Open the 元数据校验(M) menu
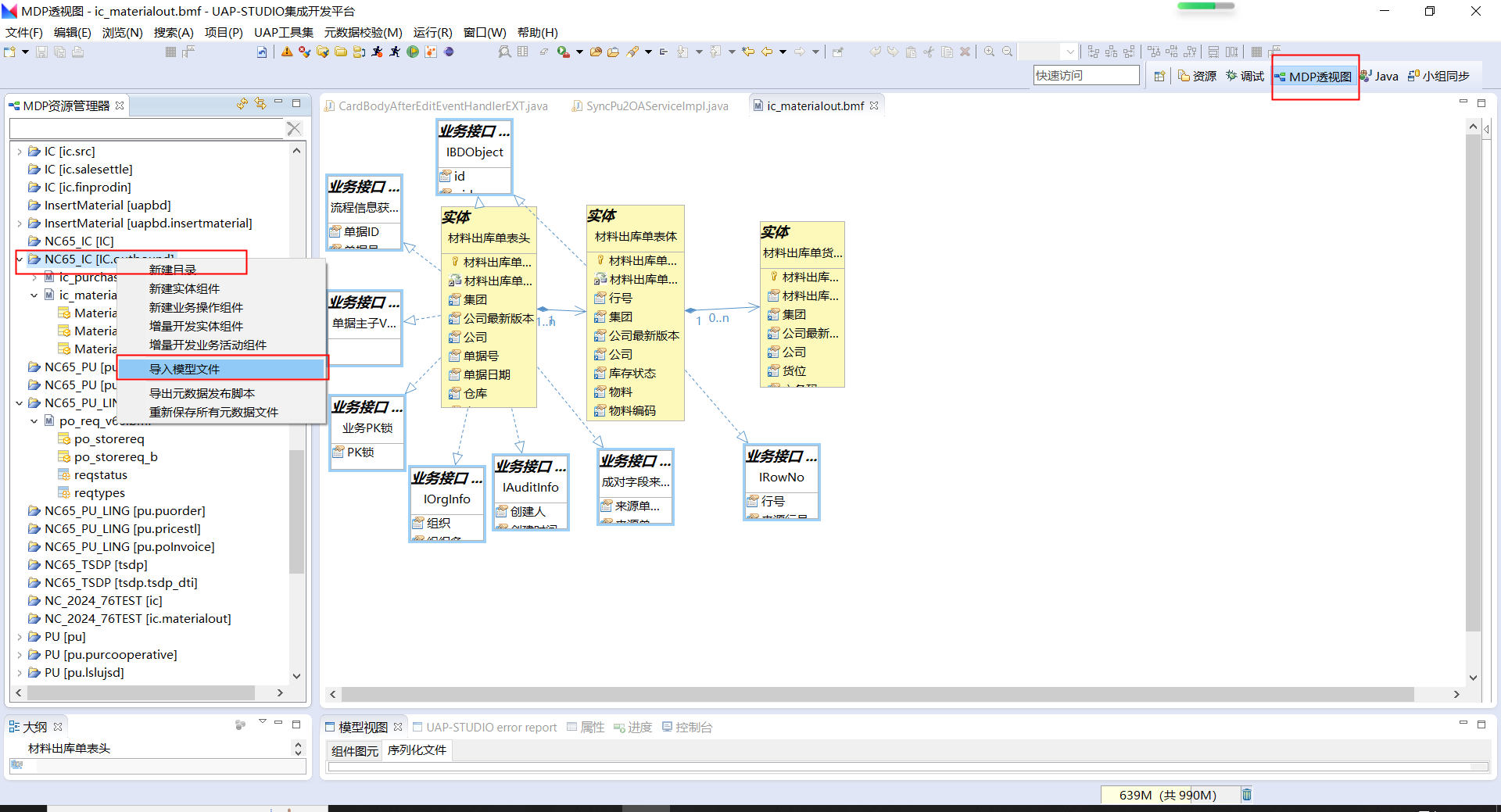This screenshot has width=1501, height=812. pos(364,32)
